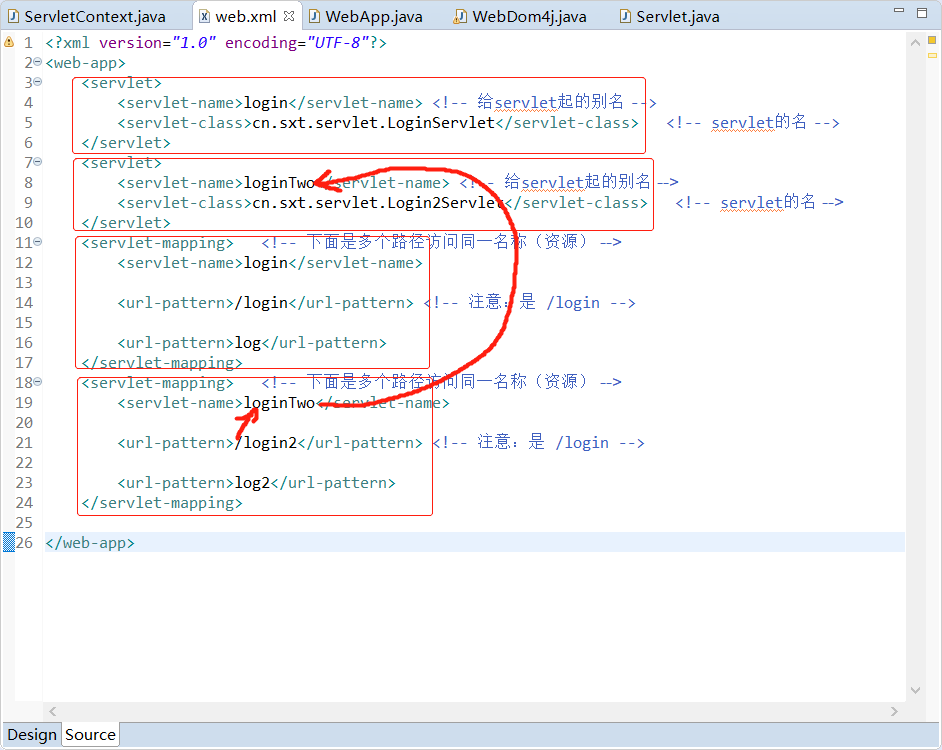Maximize the editor area
This screenshot has width=942, height=750.
[x=922, y=13]
